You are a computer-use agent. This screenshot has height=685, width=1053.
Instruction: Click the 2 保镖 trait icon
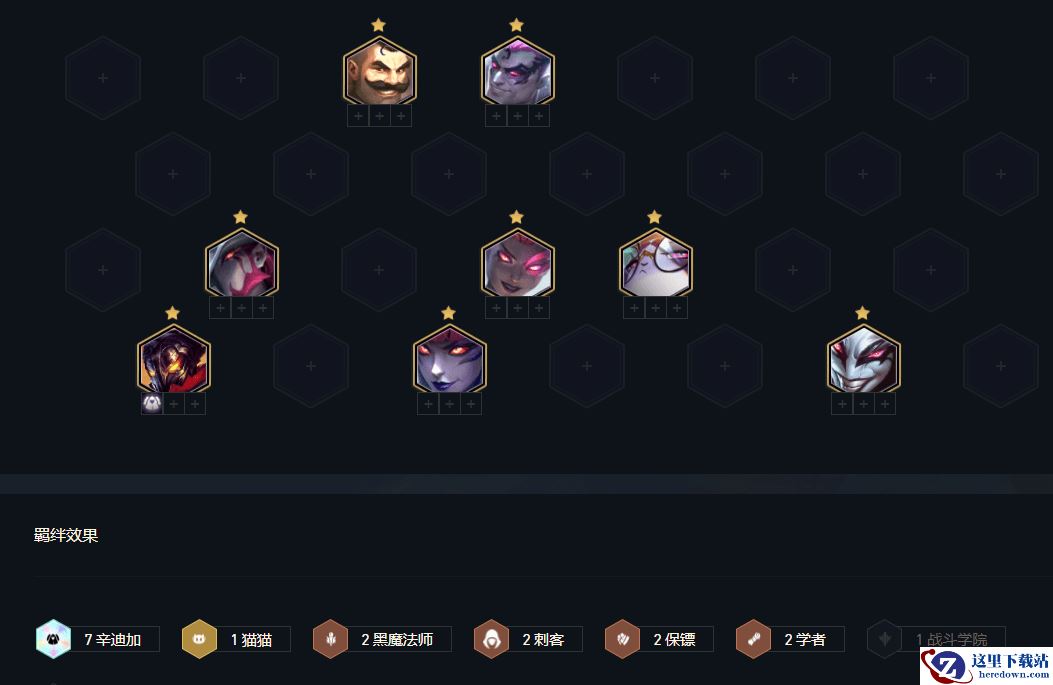click(623, 639)
